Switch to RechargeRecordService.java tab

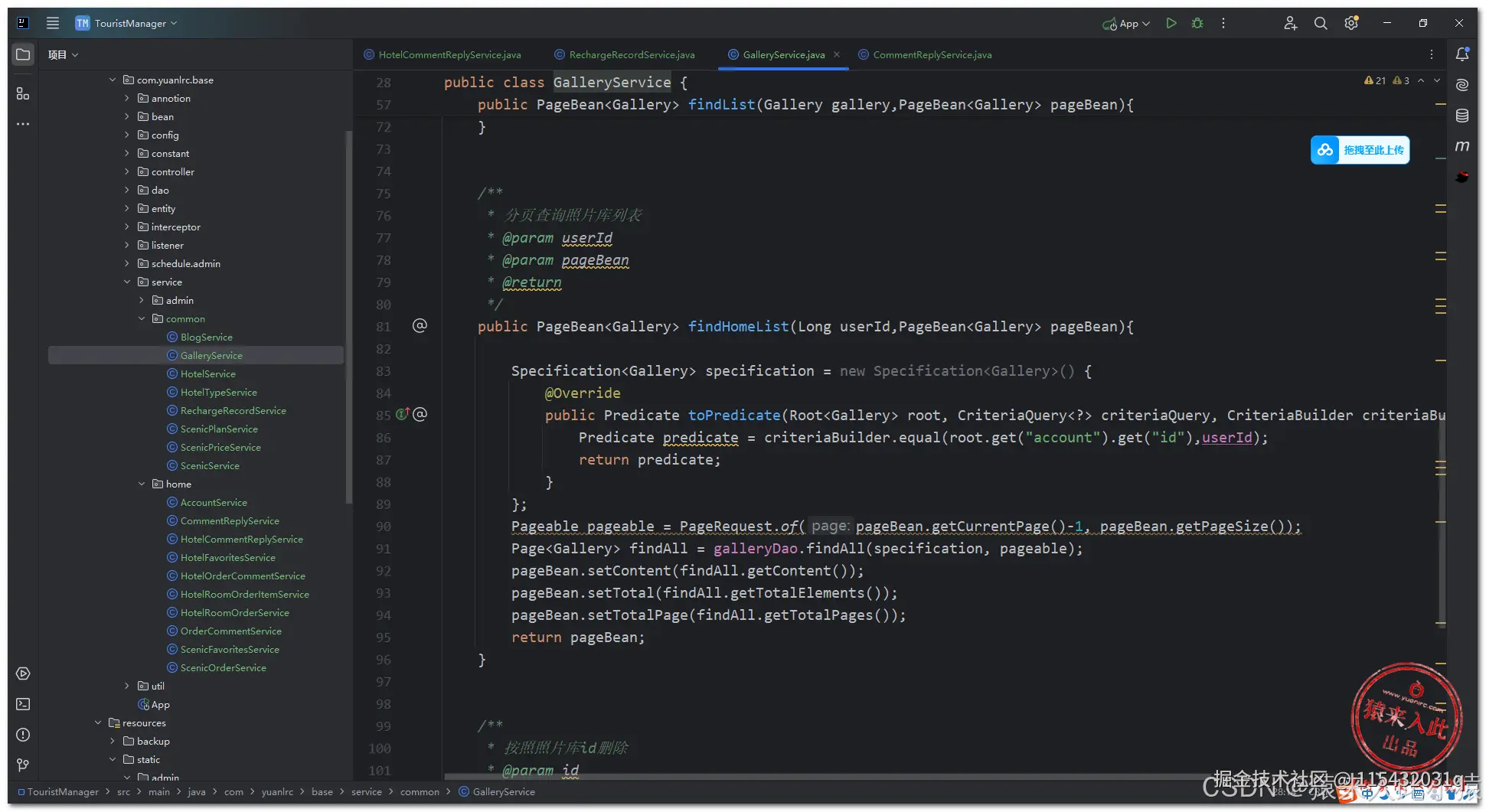click(625, 54)
